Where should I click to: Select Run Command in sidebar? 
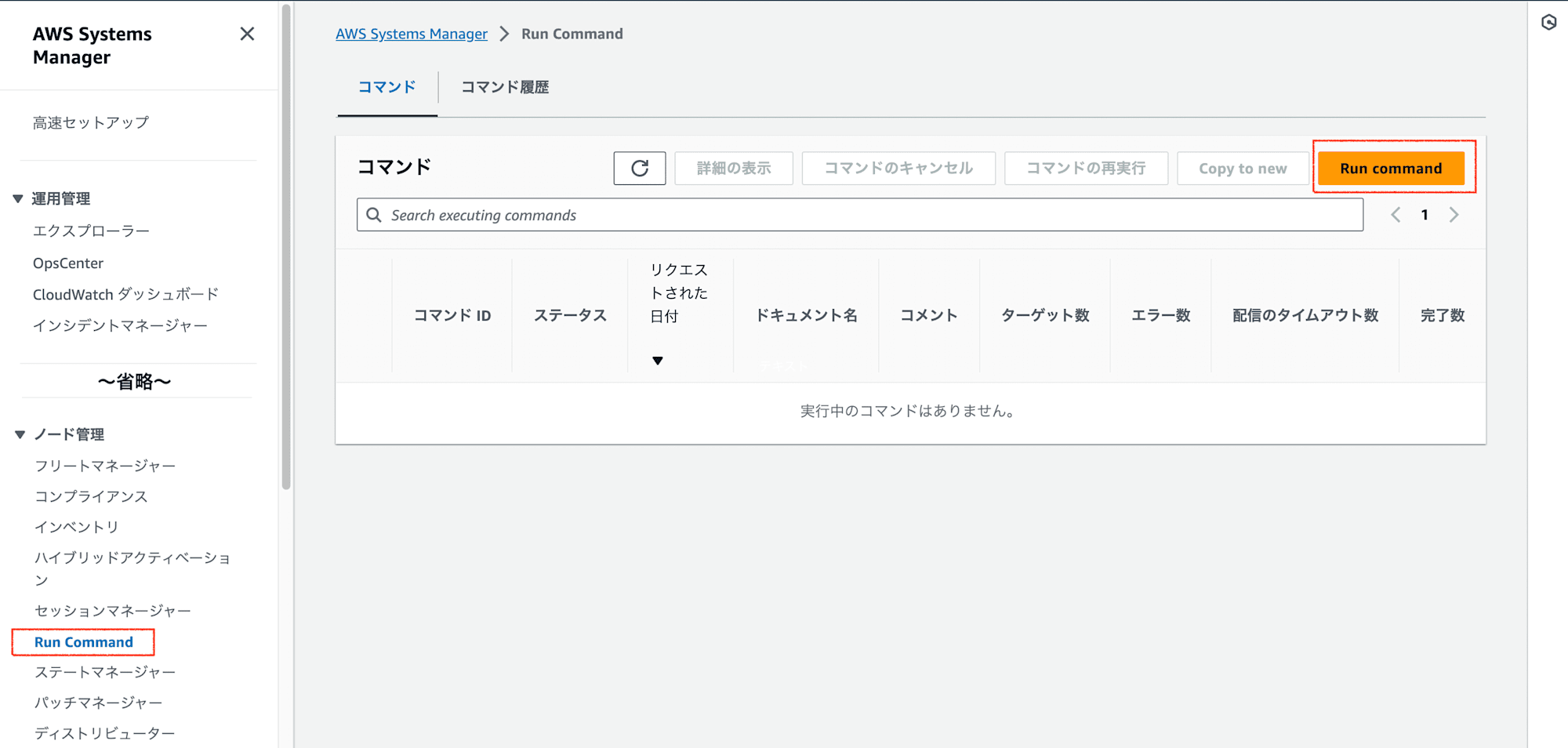point(84,642)
